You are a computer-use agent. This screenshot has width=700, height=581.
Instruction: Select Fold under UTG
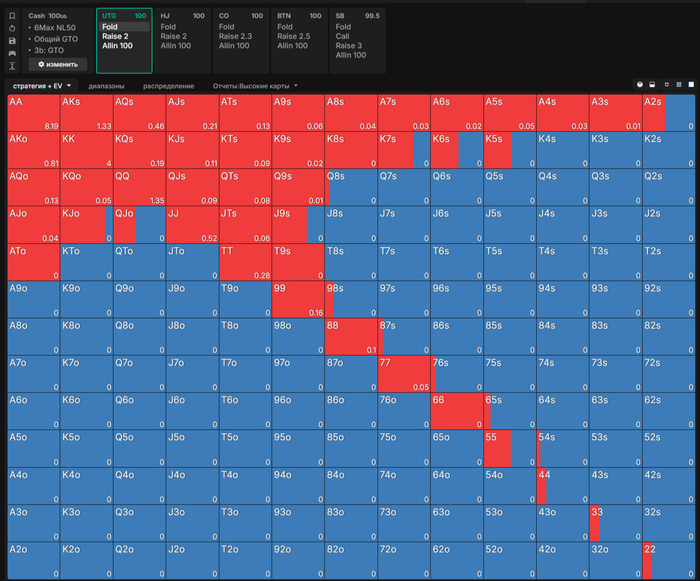[124, 27]
